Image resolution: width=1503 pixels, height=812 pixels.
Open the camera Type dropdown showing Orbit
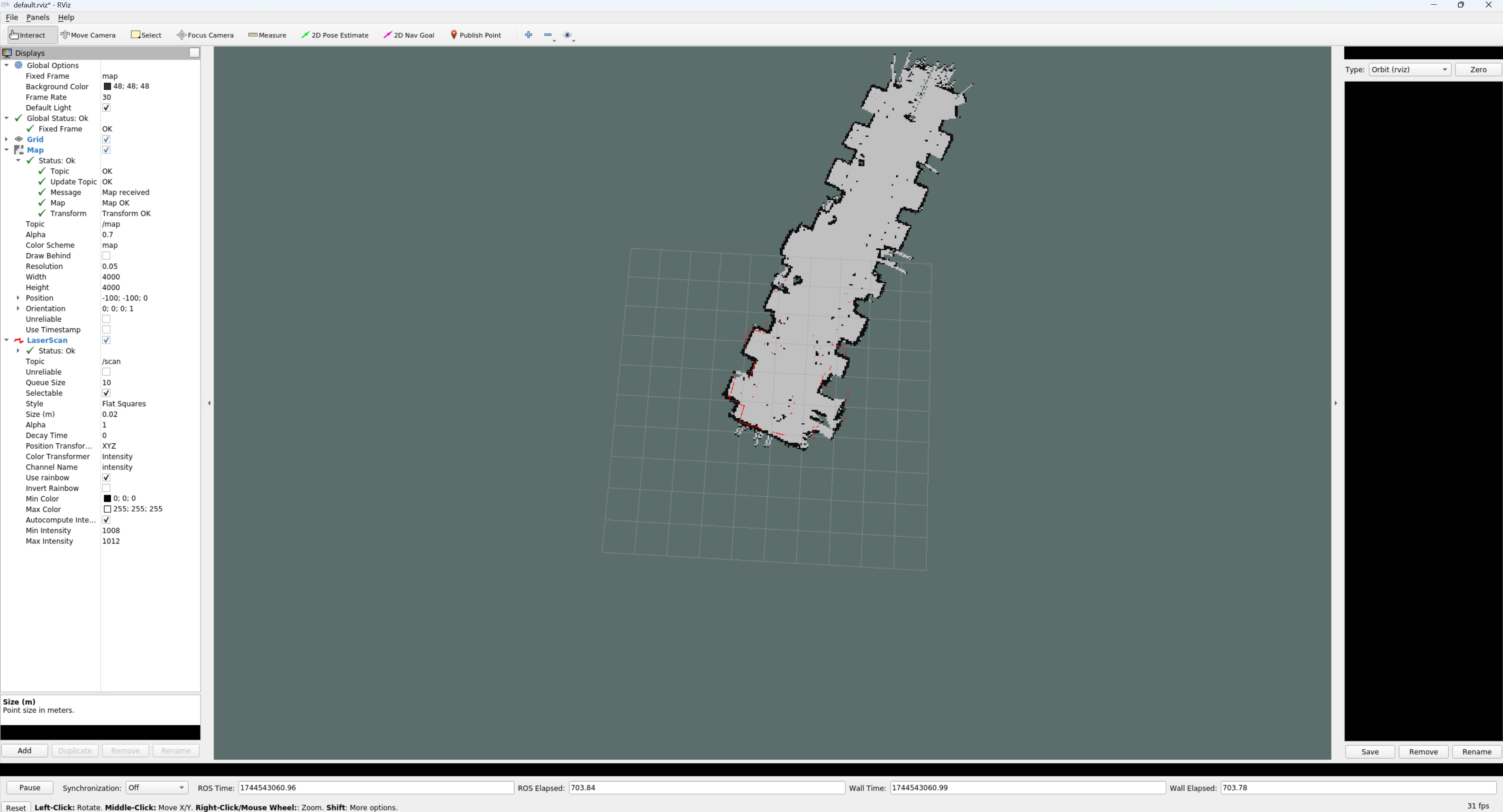[x=1409, y=69]
